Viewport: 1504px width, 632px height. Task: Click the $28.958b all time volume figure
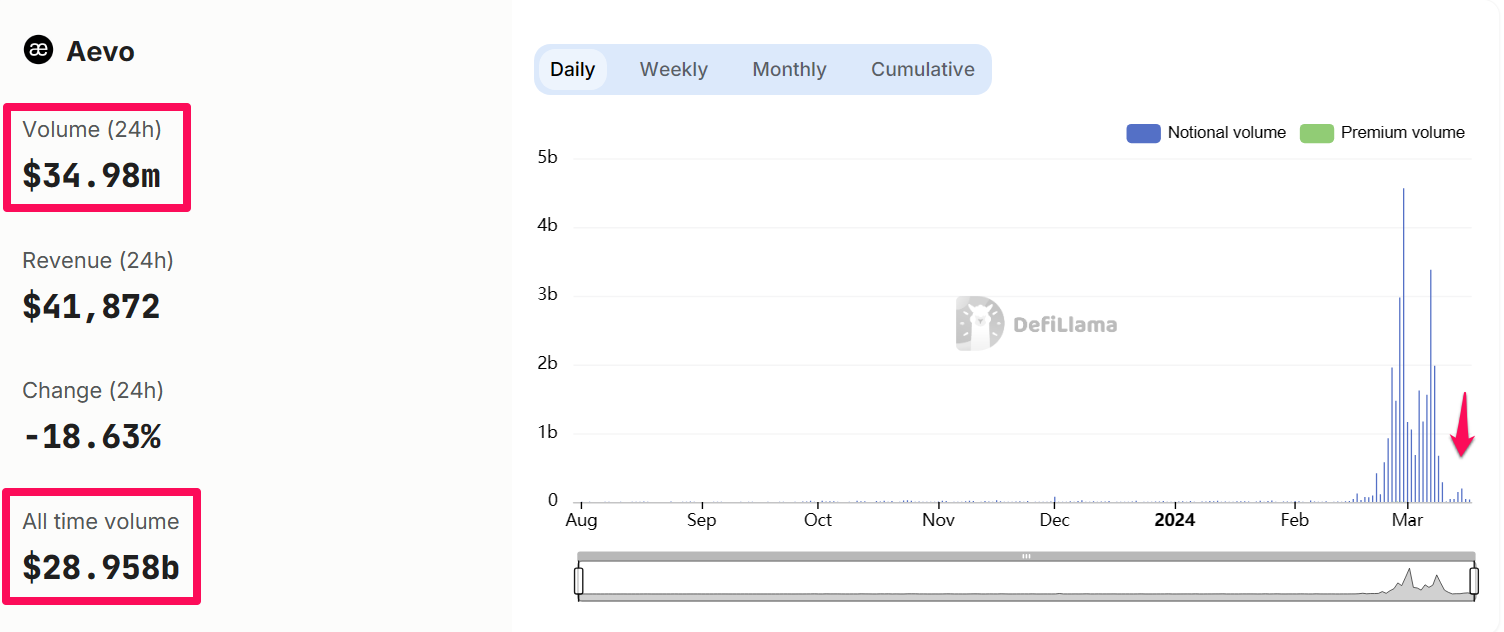pyautogui.click(x=101, y=568)
